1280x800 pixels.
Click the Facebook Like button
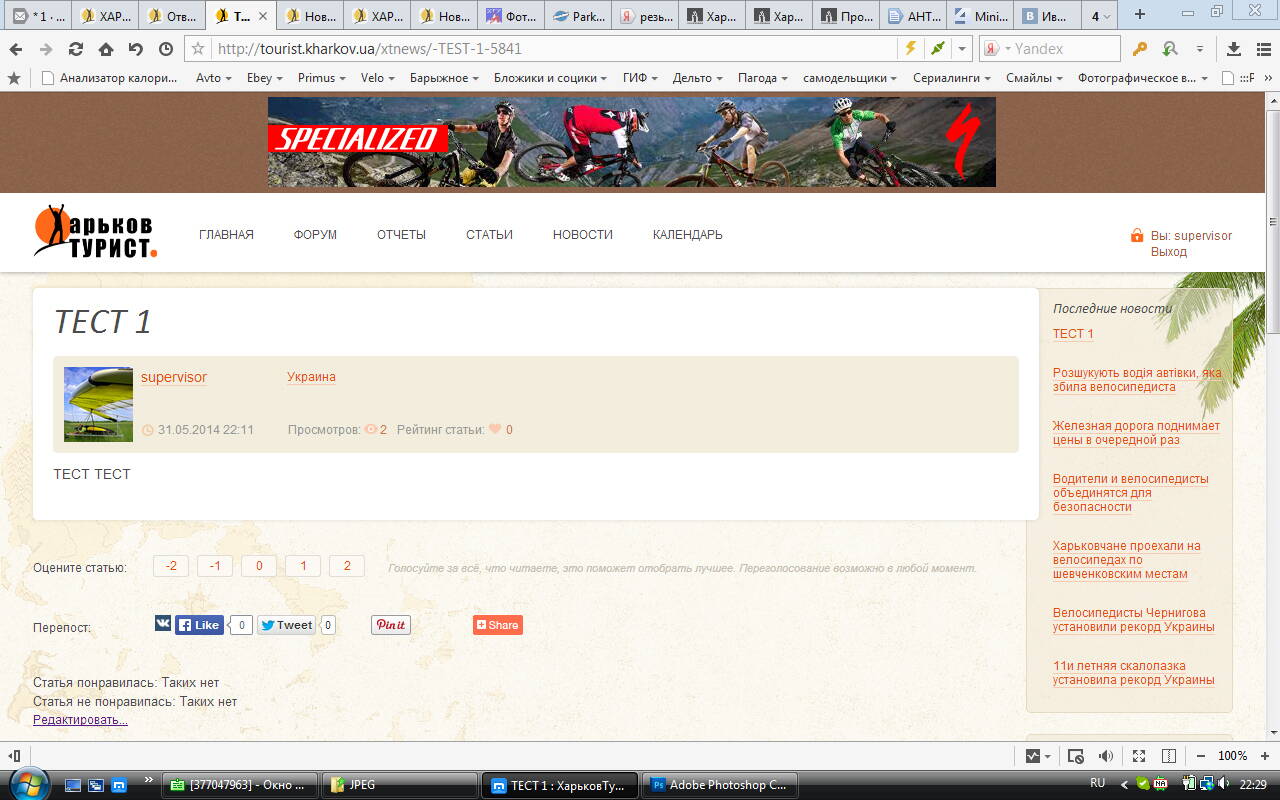coord(199,625)
